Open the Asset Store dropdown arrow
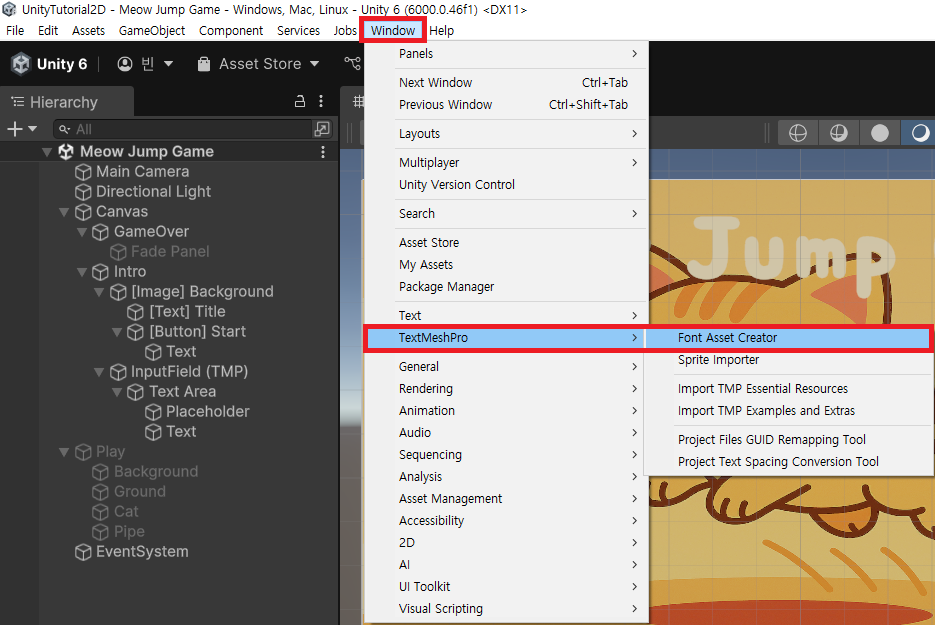The height and width of the screenshot is (625, 935). click(x=314, y=64)
